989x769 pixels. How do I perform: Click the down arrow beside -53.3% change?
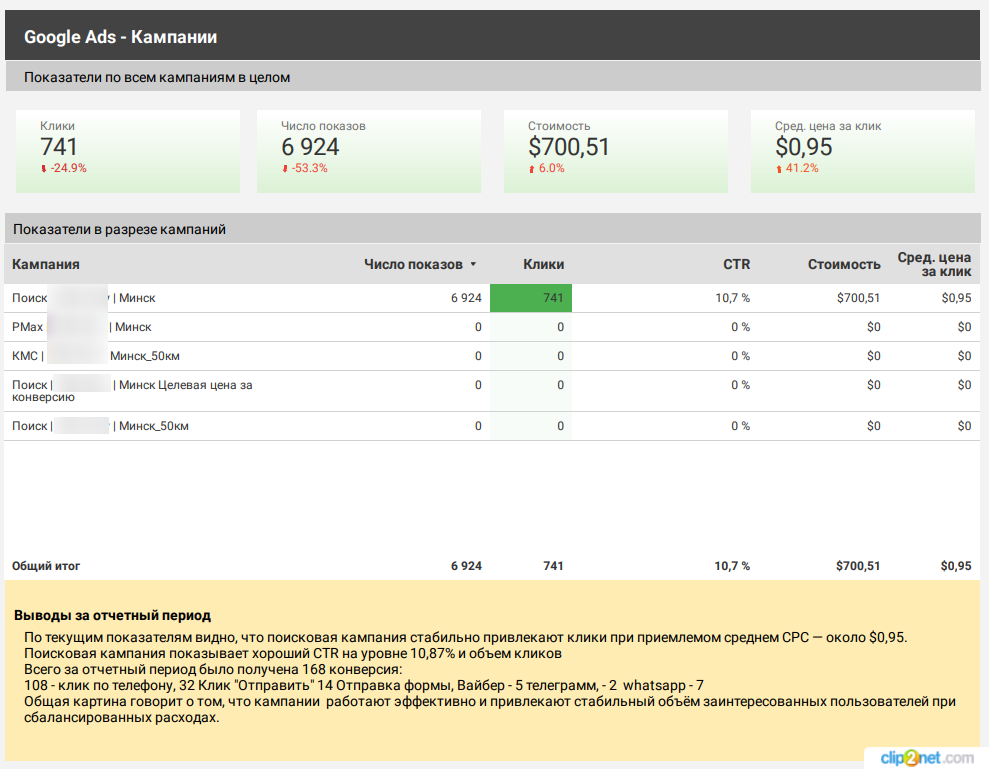285,169
